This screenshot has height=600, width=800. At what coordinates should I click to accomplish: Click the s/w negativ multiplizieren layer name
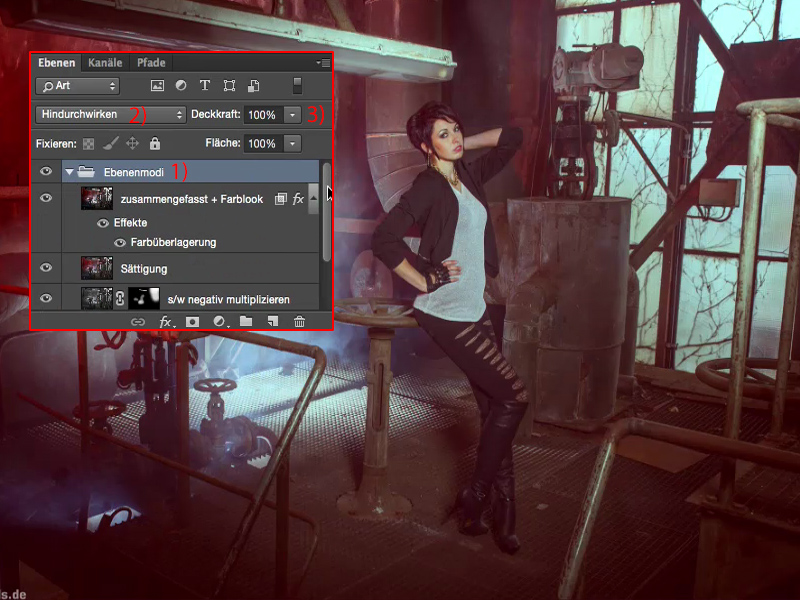pos(229,299)
